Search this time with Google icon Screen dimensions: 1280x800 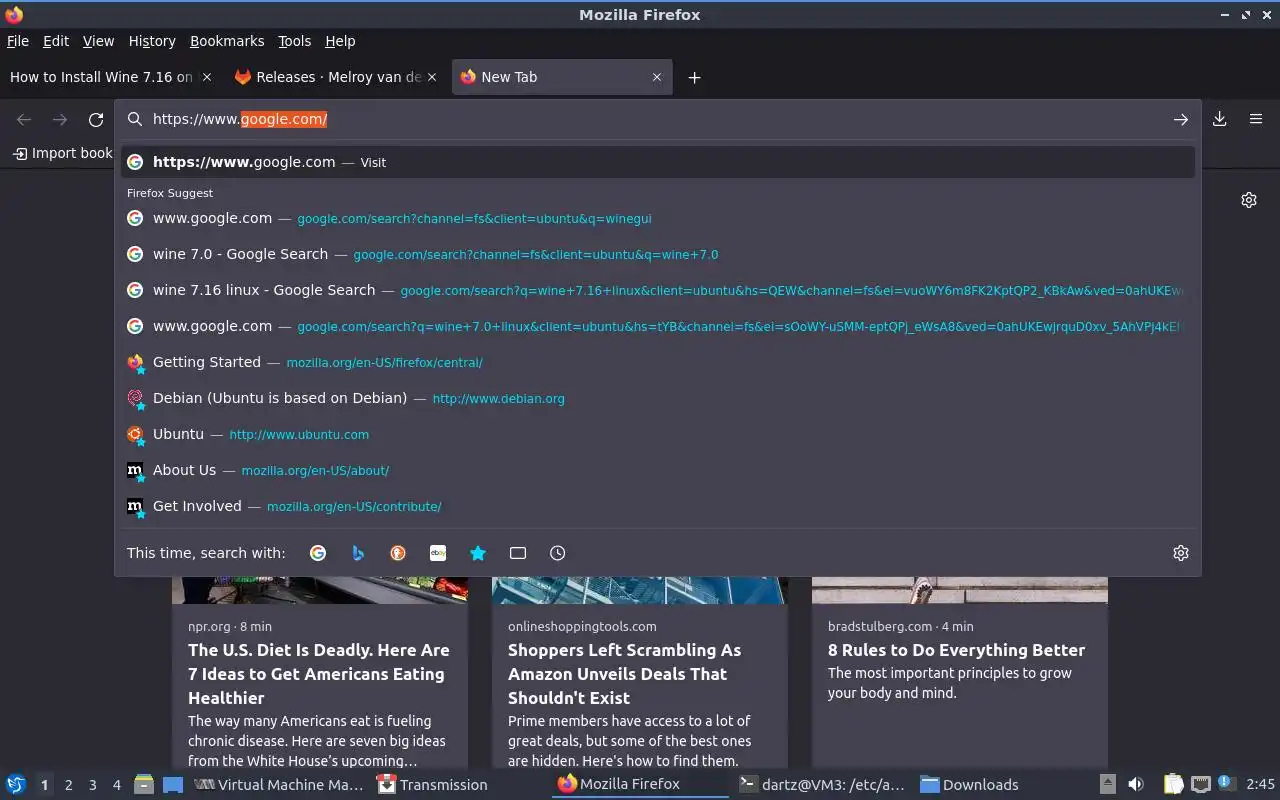318,553
